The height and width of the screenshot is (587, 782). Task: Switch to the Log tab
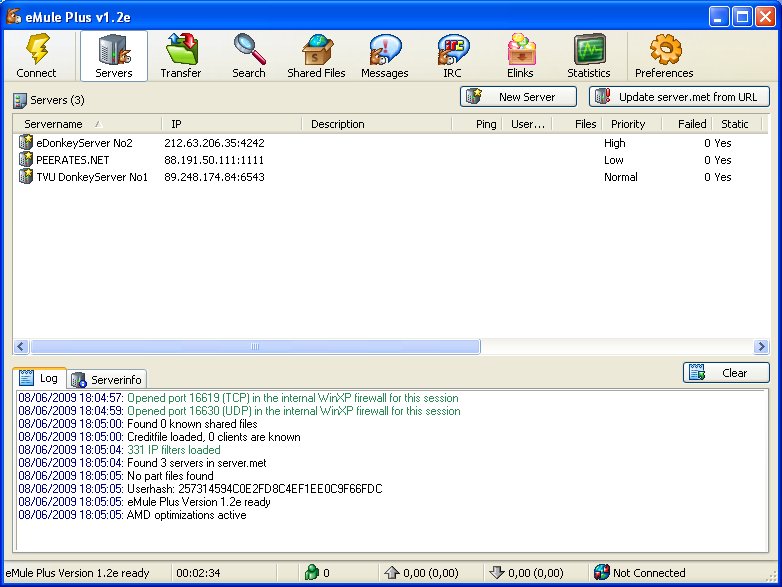[x=39, y=378]
